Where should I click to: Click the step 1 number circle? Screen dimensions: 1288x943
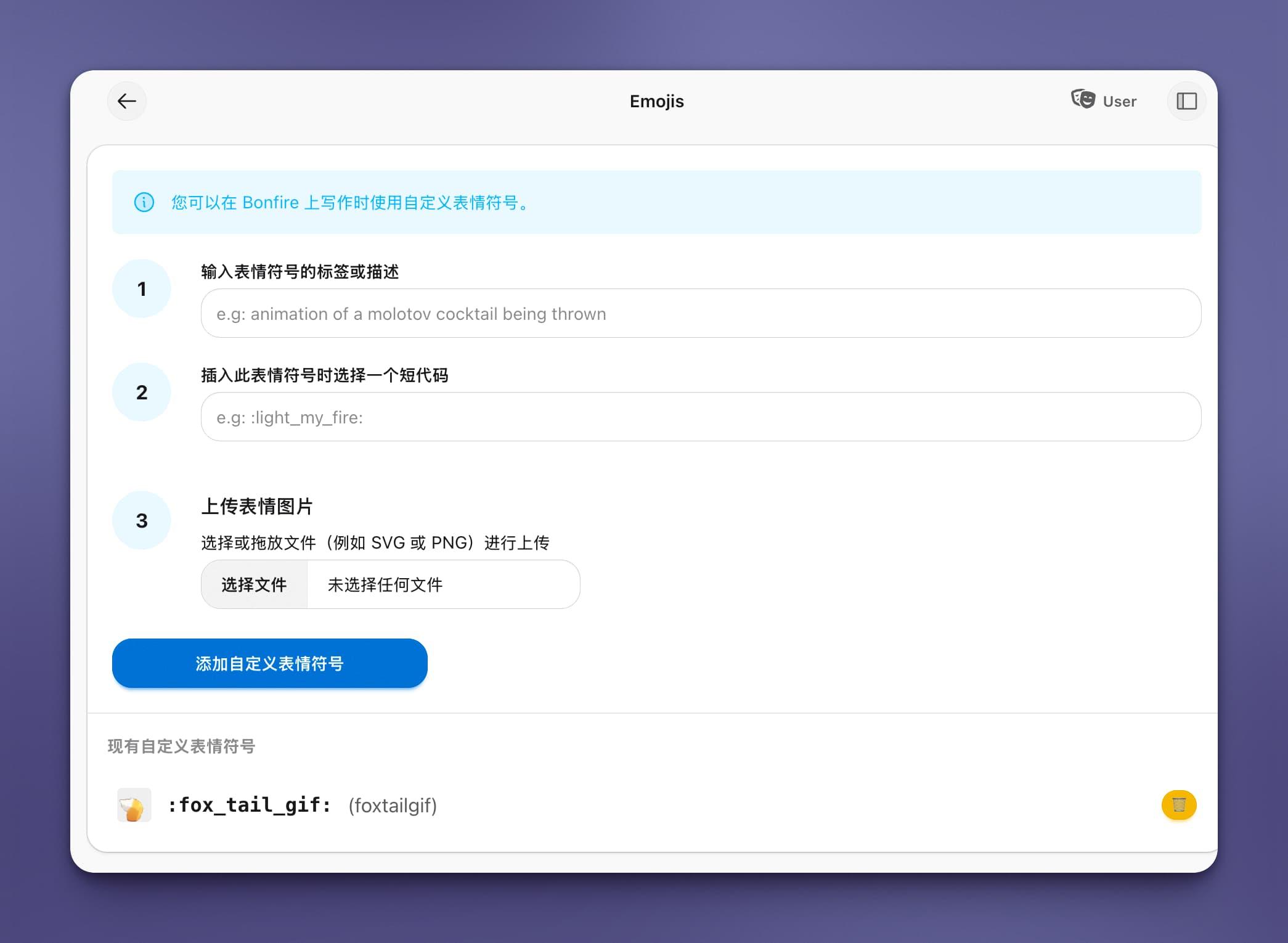coord(142,288)
